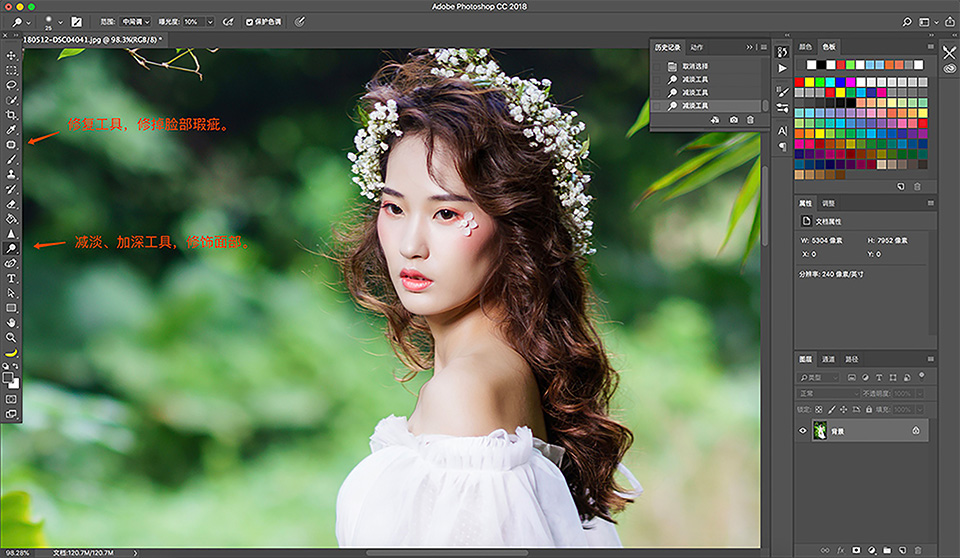The image size is (960, 558).
Task: Toggle lock all padlock icon
Action: click(869, 409)
